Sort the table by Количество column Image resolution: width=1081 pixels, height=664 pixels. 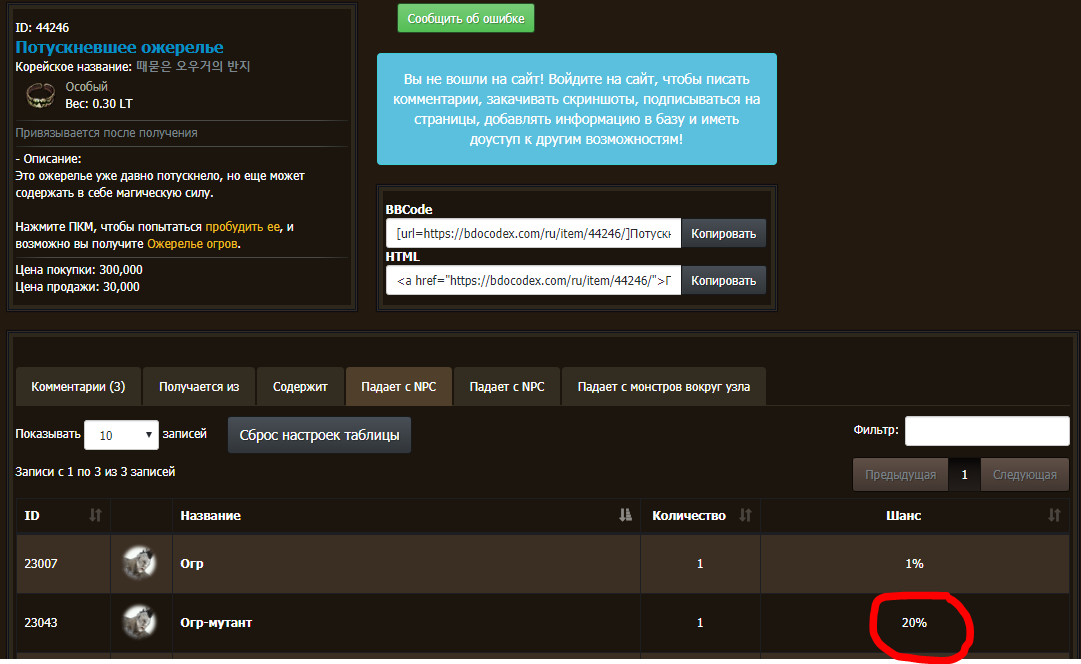point(700,515)
